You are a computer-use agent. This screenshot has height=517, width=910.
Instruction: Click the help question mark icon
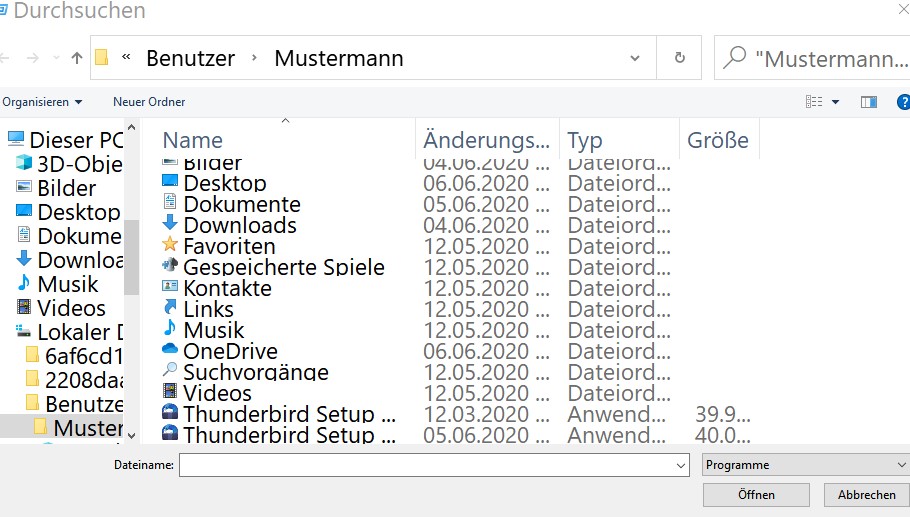pyautogui.click(x=903, y=102)
